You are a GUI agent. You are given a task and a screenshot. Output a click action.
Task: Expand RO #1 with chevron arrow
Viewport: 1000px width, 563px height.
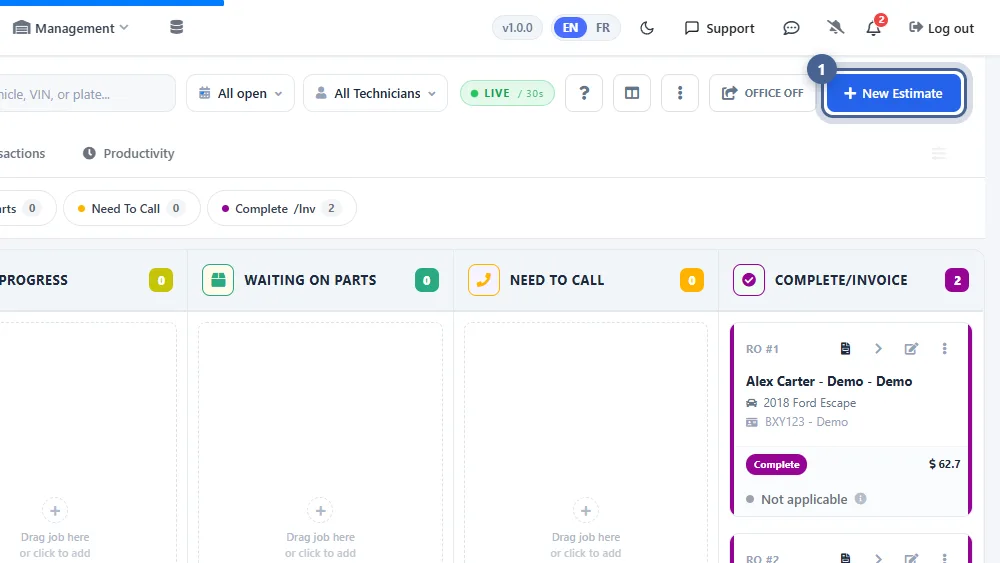[878, 349]
